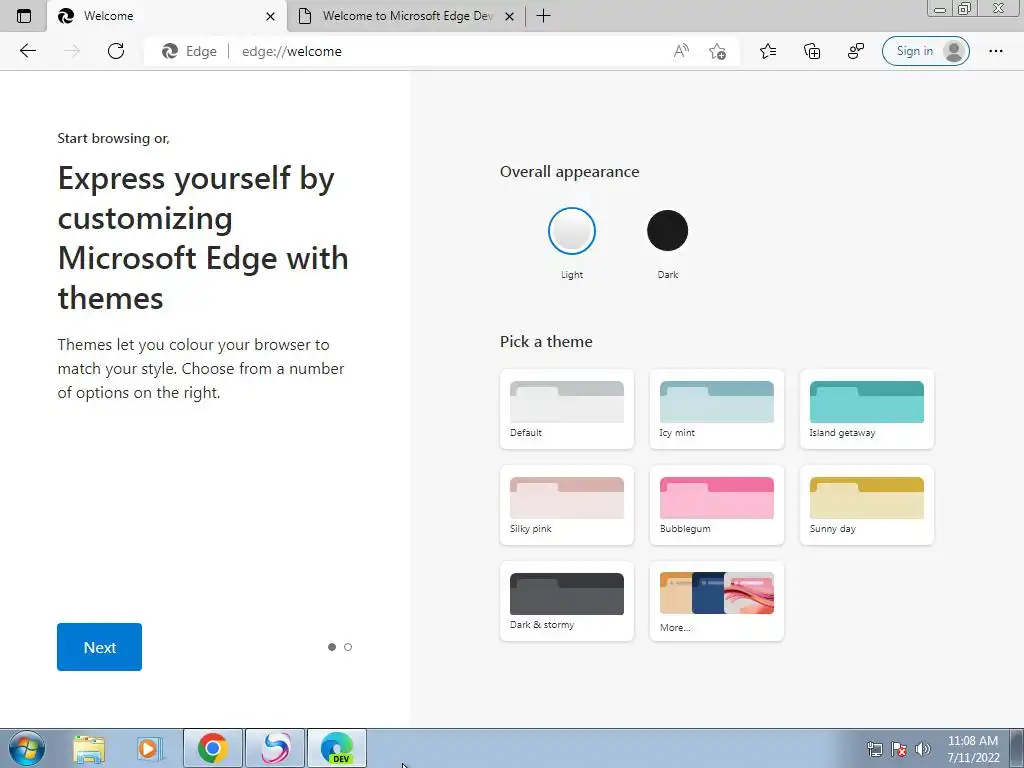The width and height of the screenshot is (1024, 768).
Task: Click the forward arrow button
Action: pos(72,51)
